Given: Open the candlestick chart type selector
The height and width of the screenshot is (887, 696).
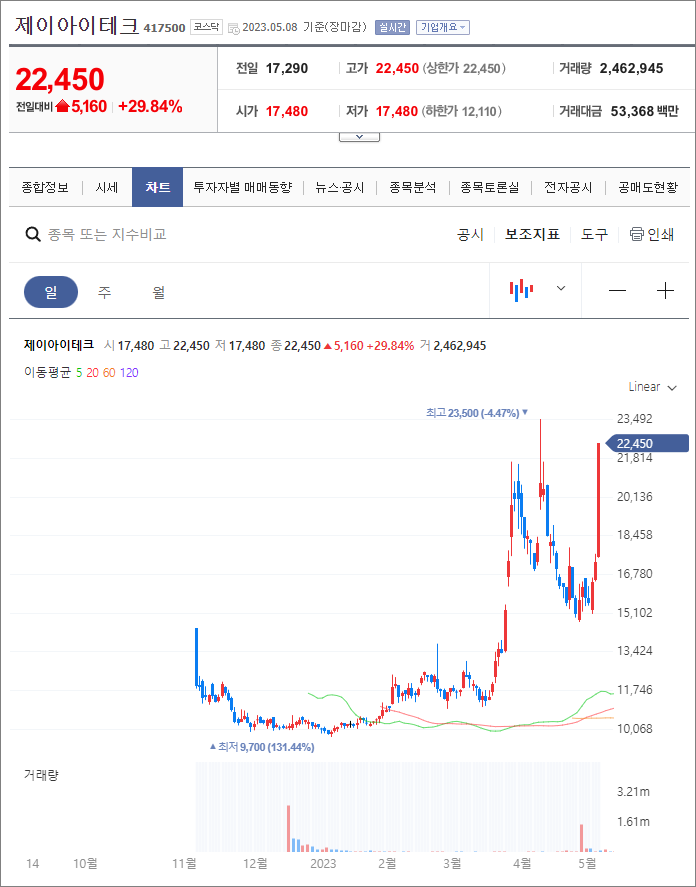Looking at the screenshot, I should coord(535,290).
